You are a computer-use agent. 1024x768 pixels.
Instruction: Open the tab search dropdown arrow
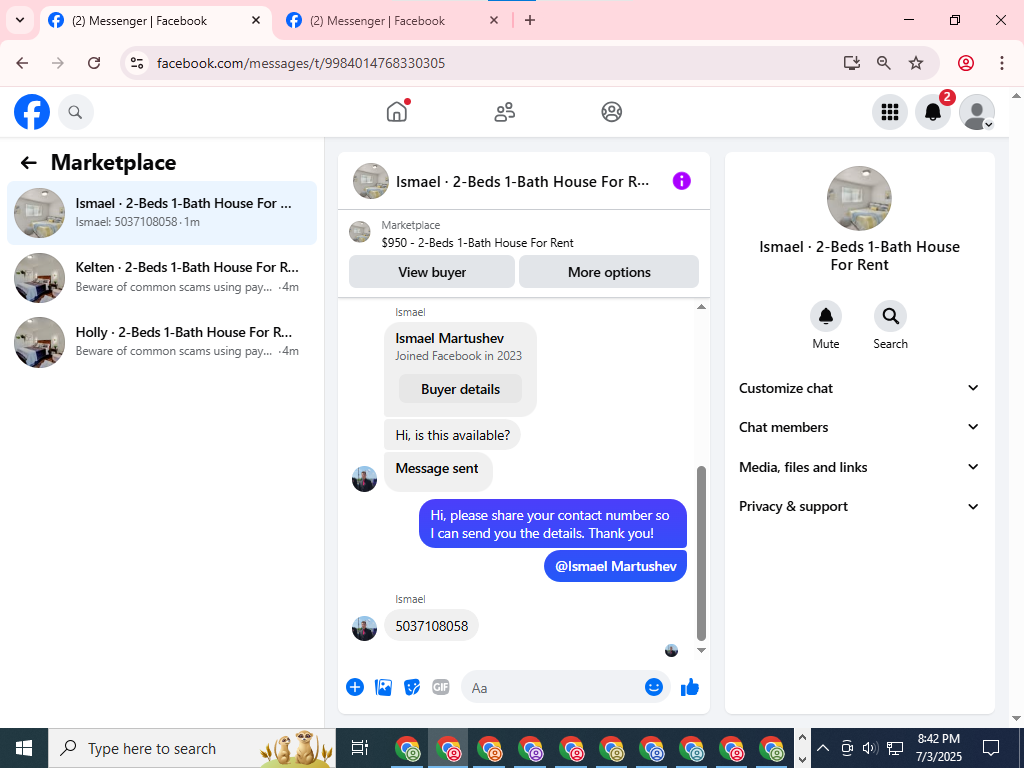(x=20, y=20)
